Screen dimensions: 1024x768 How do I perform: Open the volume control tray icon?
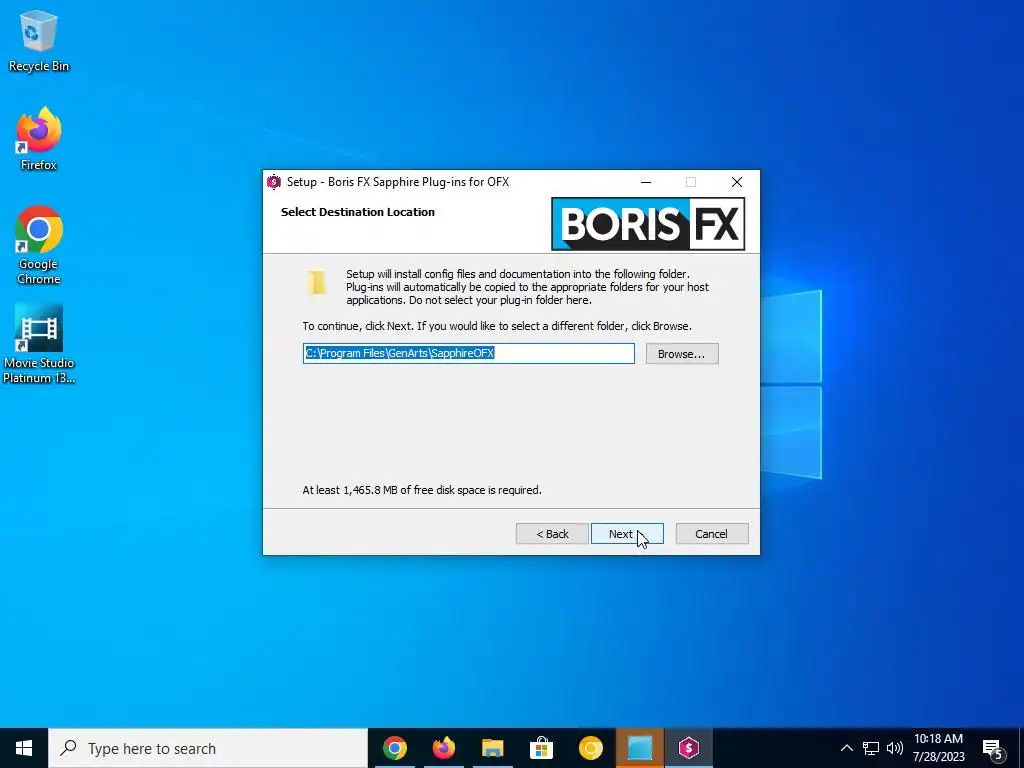point(895,748)
